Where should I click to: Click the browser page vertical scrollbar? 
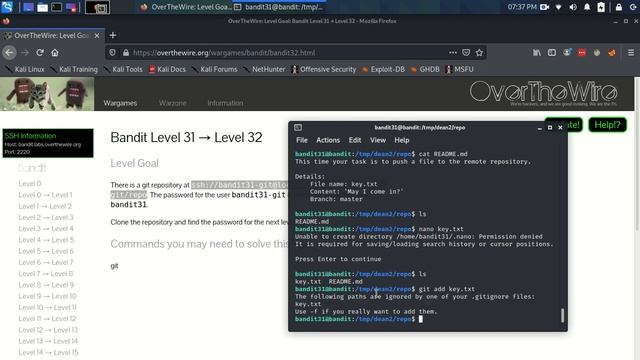(x=637, y=155)
